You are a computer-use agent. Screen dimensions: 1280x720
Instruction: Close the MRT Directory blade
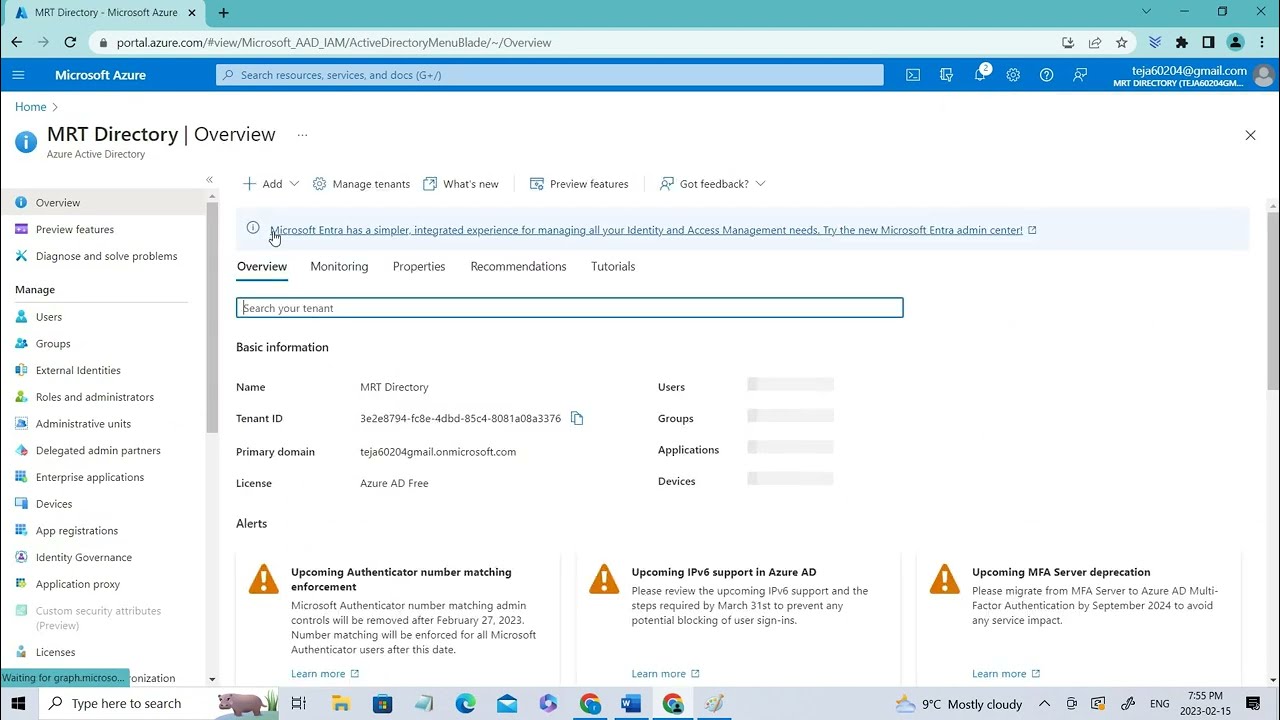[x=1250, y=135]
